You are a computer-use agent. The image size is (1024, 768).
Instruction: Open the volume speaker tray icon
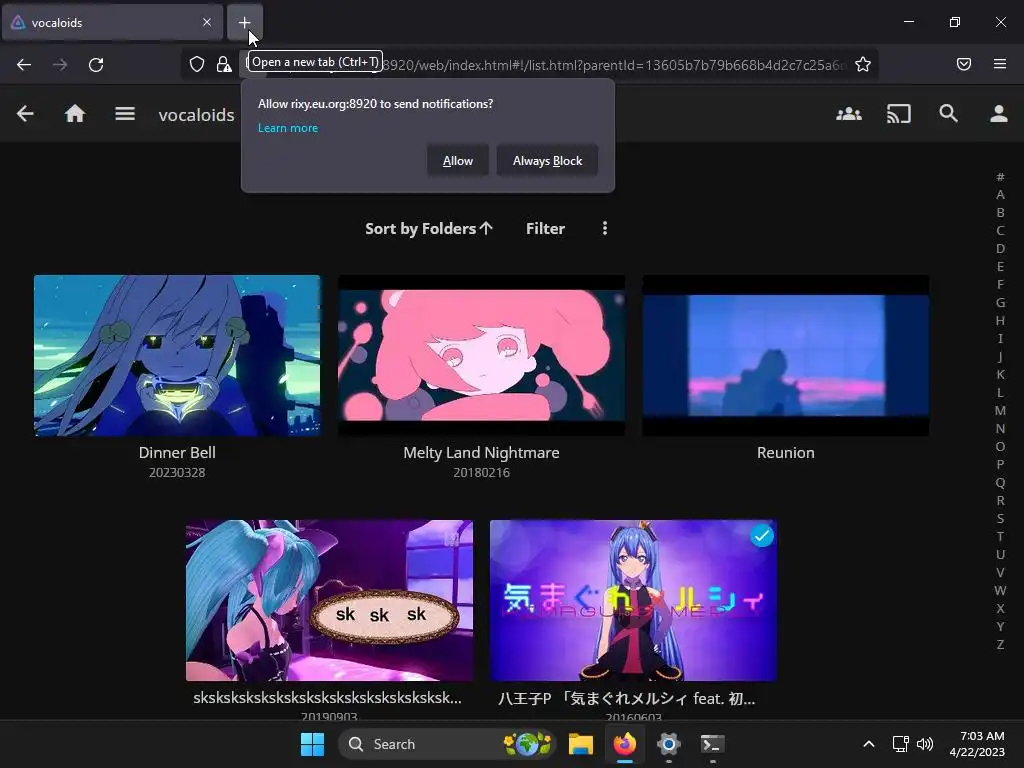[x=925, y=744]
